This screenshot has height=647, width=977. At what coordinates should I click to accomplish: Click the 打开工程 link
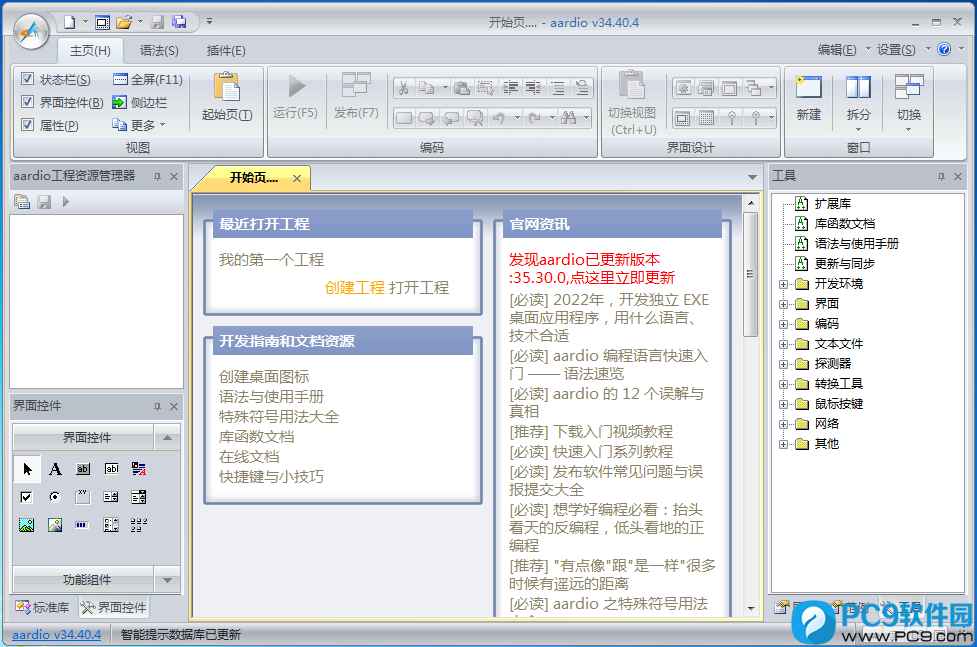(419, 287)
